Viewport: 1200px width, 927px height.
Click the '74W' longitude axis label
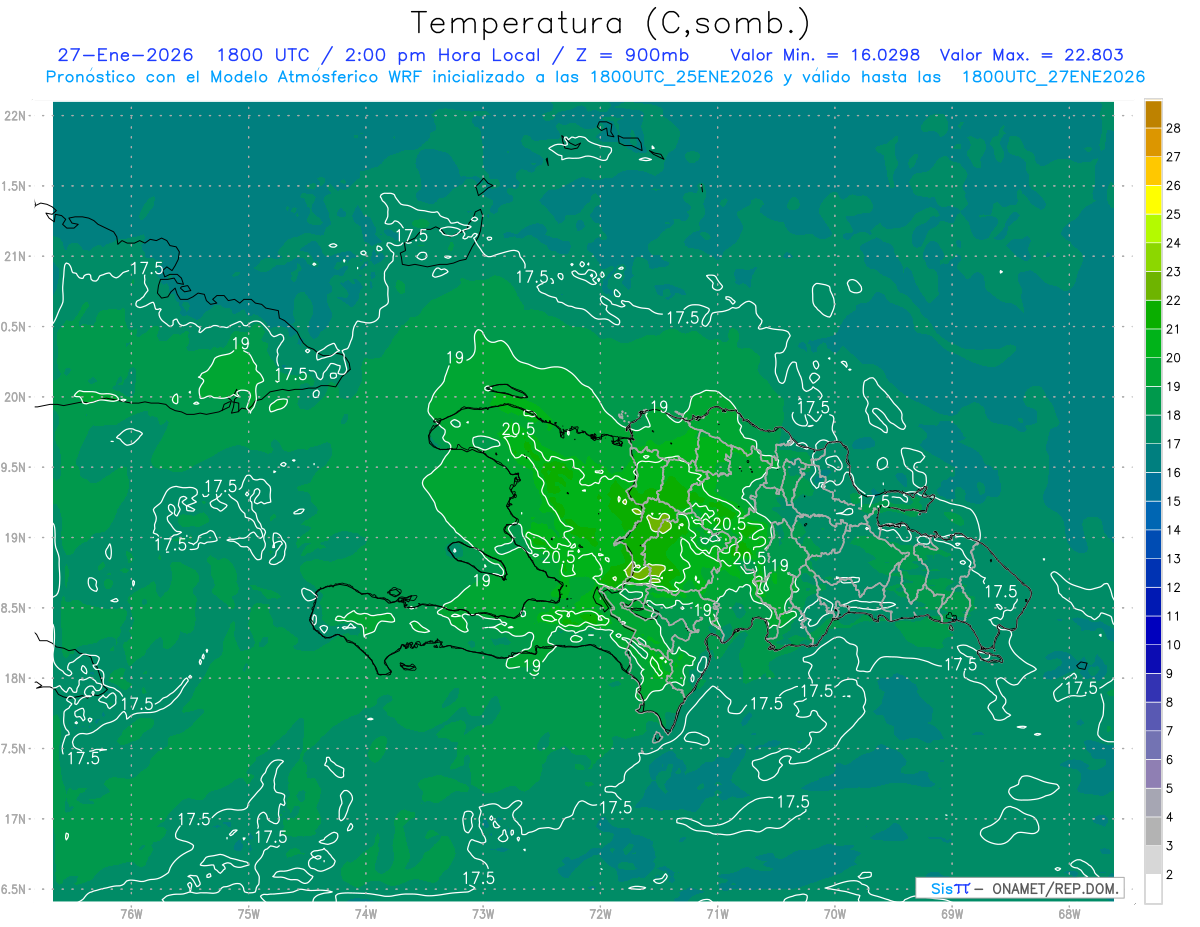pyautogui.click(x=366, y=914)
